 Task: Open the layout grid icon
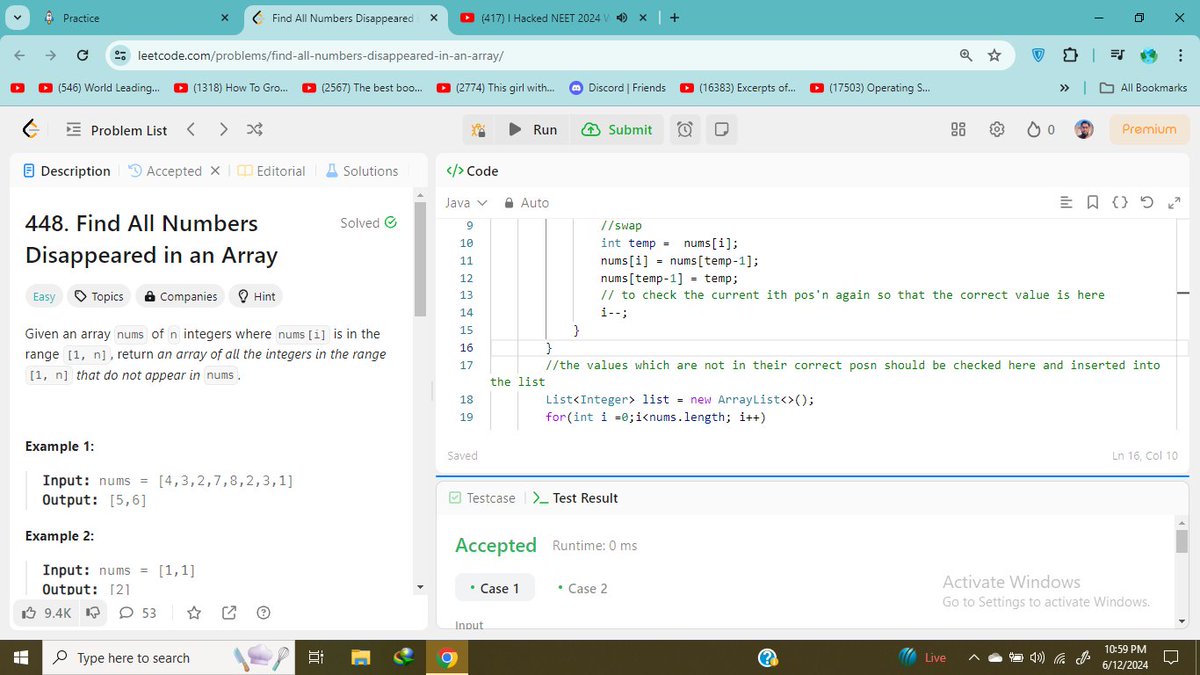pyautogui.click(x=958, y=130)
